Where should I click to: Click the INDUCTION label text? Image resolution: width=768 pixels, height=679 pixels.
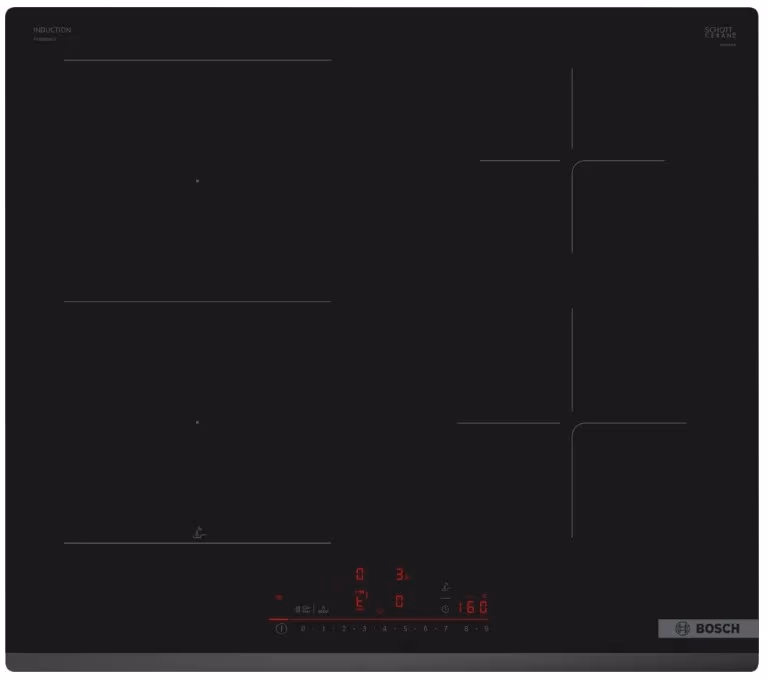(x=52, y=30)
